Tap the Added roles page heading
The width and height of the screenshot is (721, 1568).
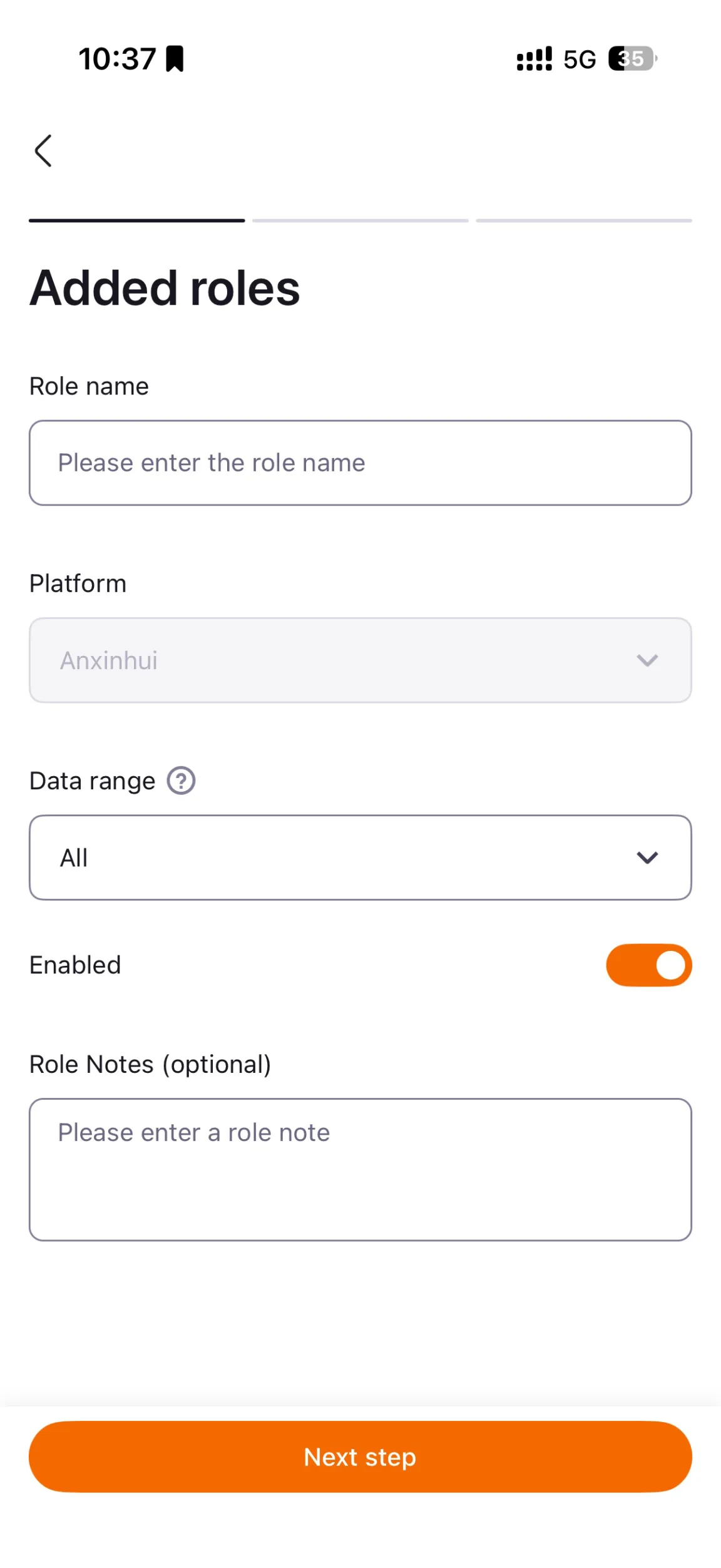click(x=165, y=288)
